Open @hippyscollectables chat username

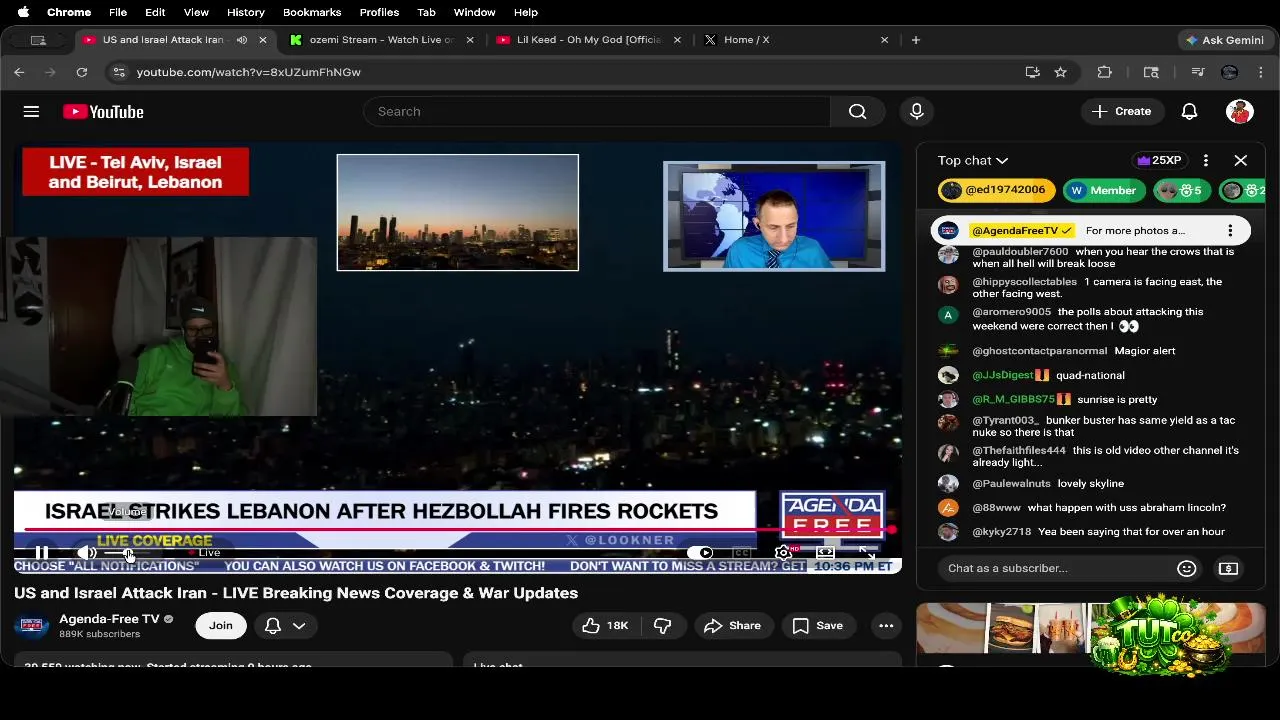tap(1024, 282)
